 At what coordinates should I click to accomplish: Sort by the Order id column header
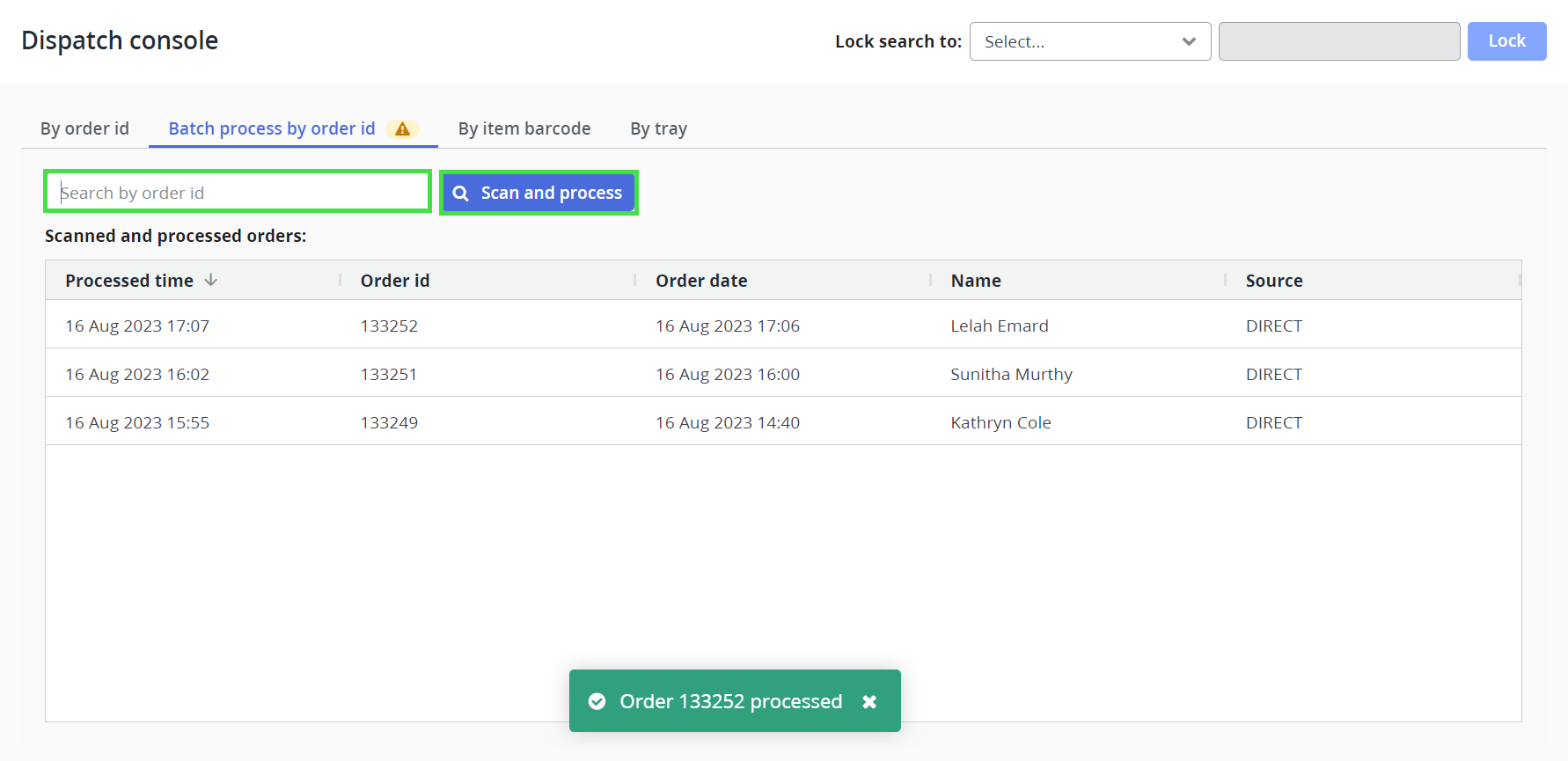point(395,281)
